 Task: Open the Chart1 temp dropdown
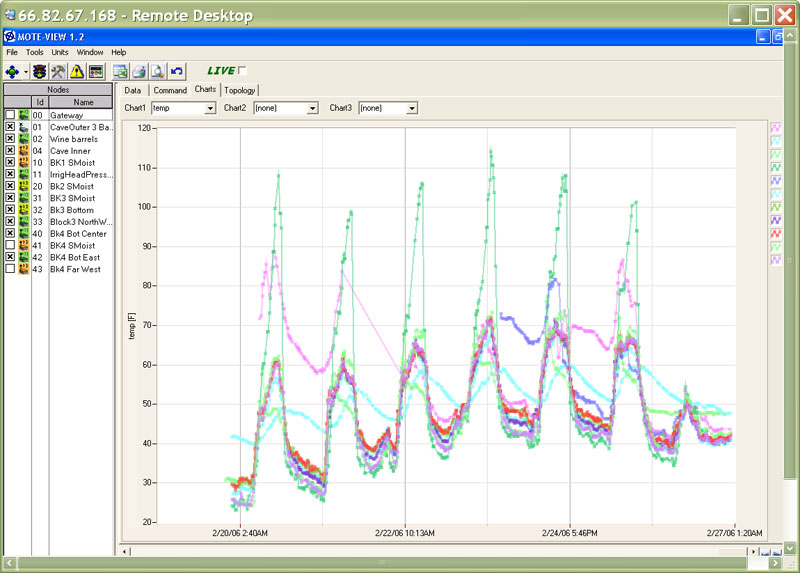coord(211,108)
